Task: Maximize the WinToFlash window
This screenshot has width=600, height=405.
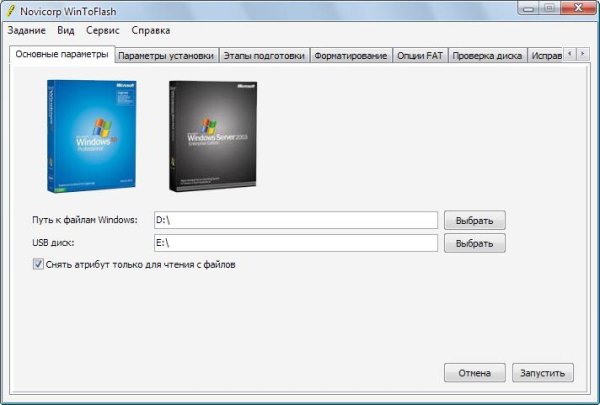Action: point(550,8)
